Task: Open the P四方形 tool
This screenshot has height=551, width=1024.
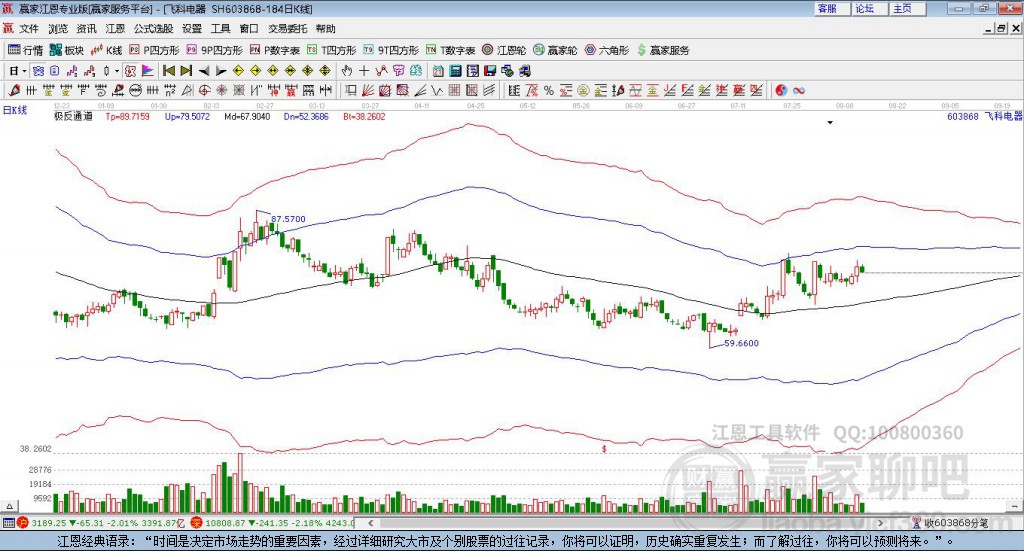Action: (154, 50)
